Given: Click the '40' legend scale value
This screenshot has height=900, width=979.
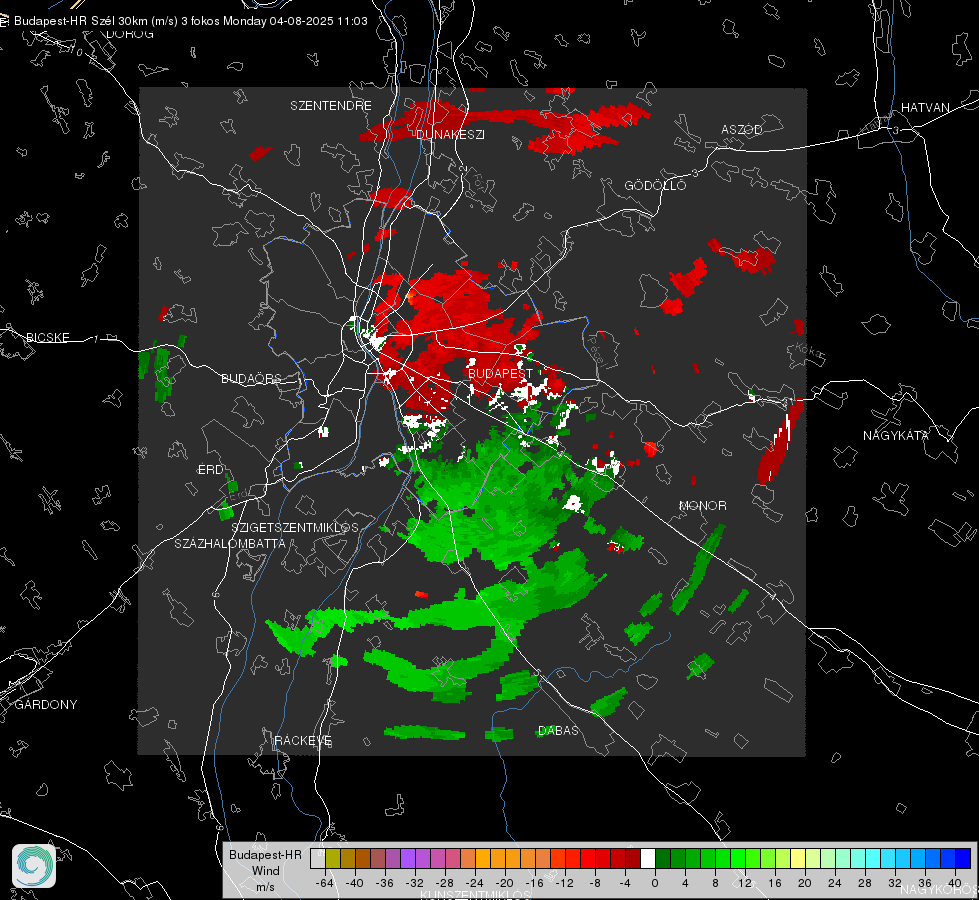Looking at the screenshot, I should pyautogui.click(x=955, y=883).
